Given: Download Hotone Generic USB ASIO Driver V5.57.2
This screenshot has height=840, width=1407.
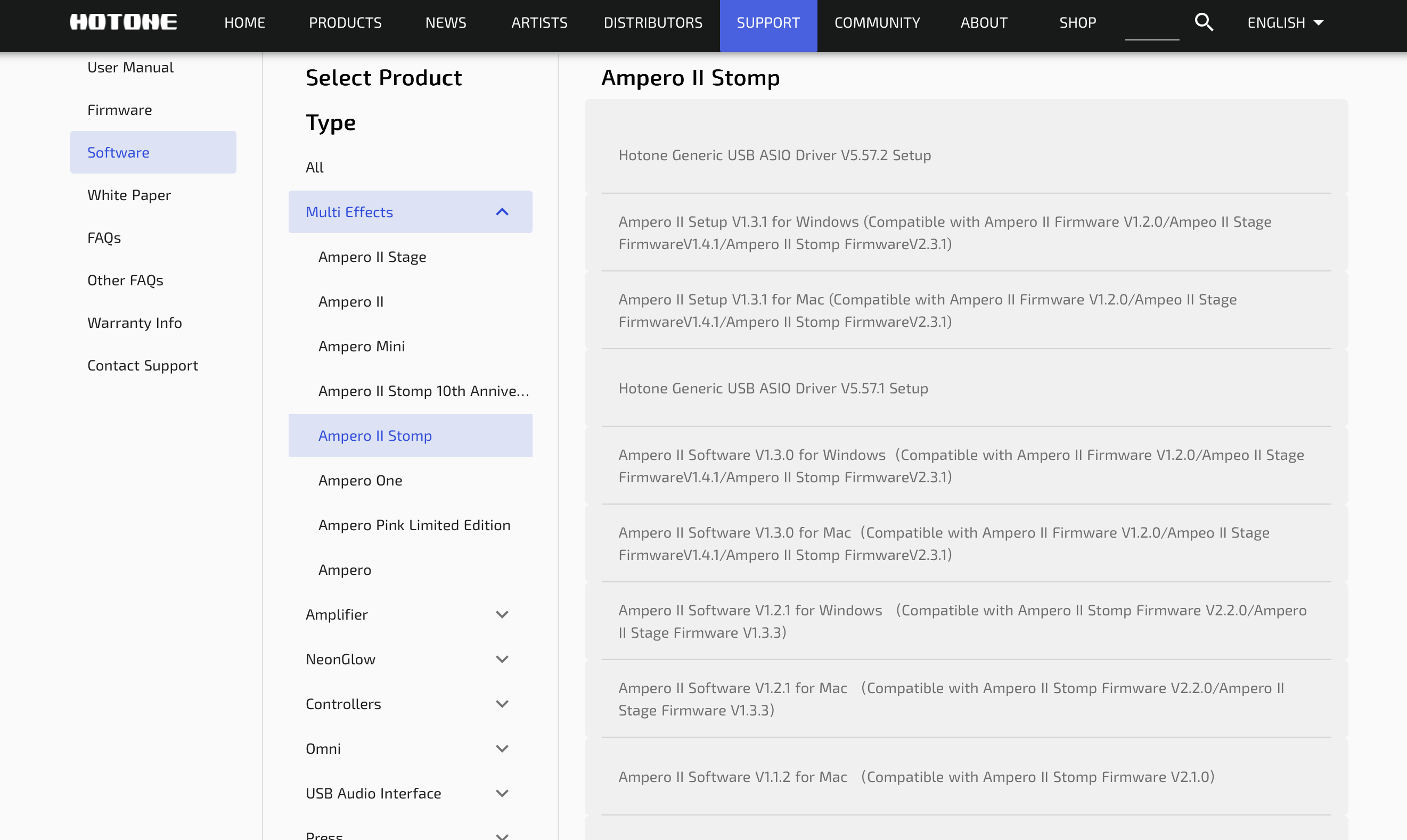Looking at the screenshot, I should (774, 155).
